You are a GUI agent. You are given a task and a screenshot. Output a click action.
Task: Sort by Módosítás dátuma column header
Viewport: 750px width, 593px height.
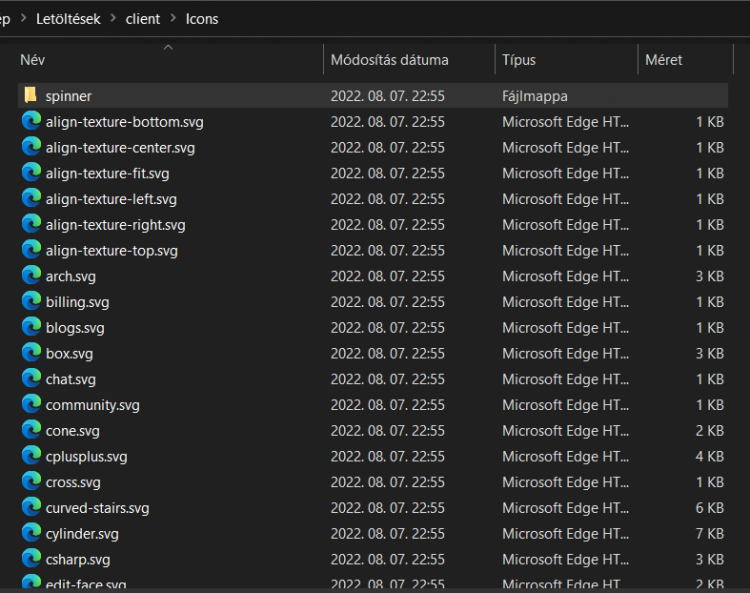click(389, 60)
